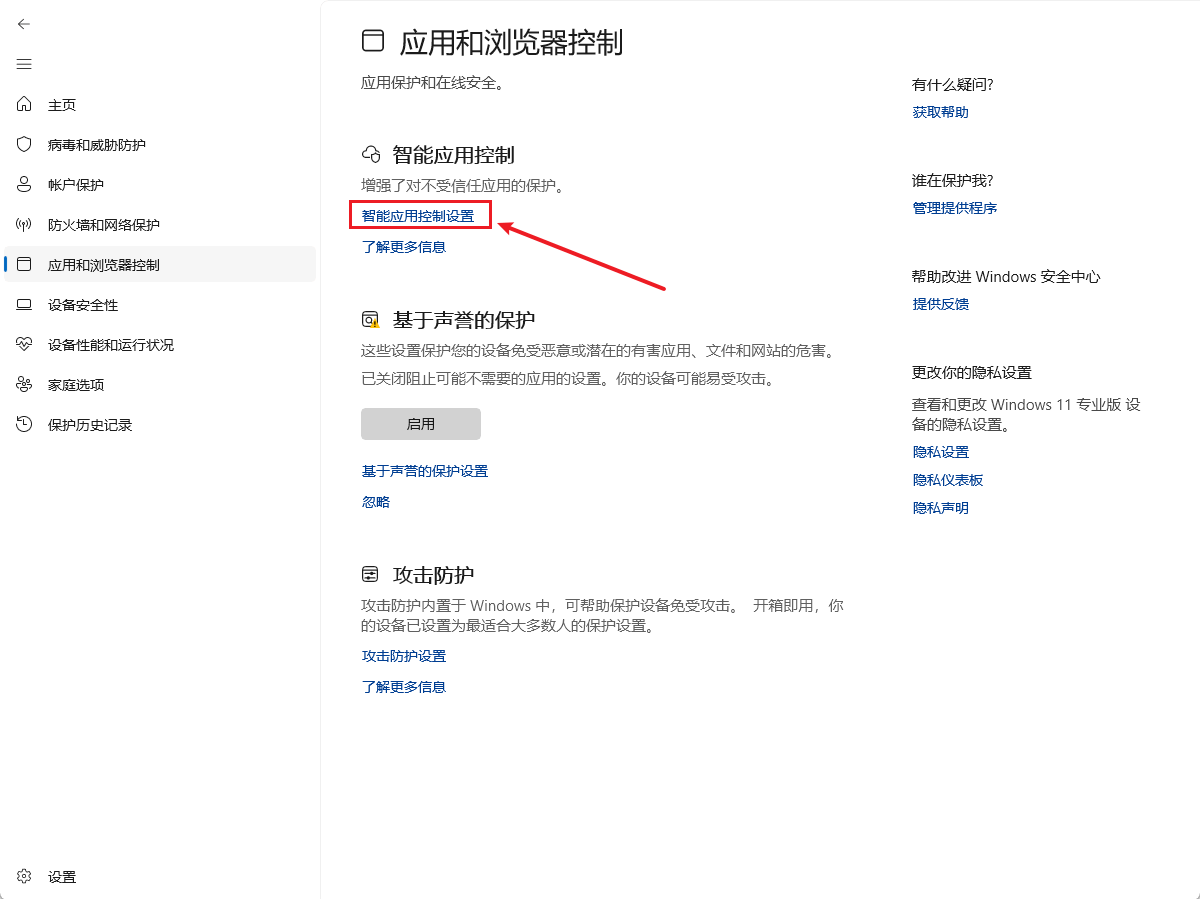
Task: Open 隐私仪表板 link
Action: point(947,480)
